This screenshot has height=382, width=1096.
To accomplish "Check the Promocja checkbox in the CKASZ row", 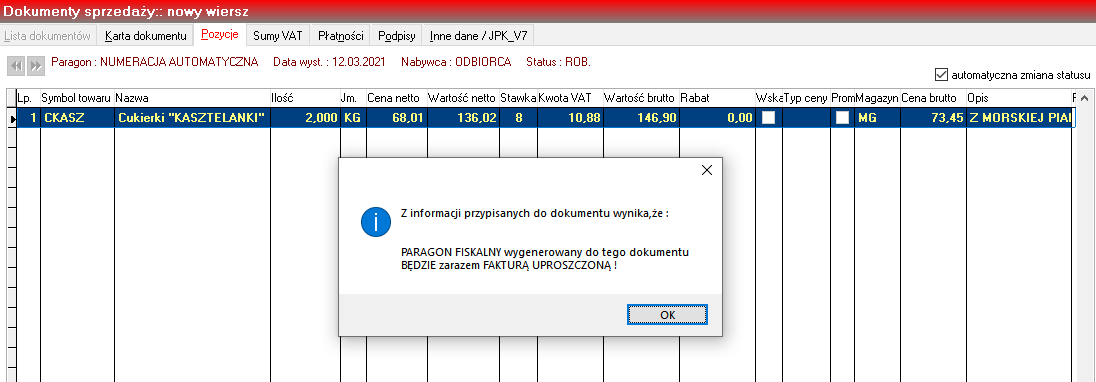I will tap(842, 118).
